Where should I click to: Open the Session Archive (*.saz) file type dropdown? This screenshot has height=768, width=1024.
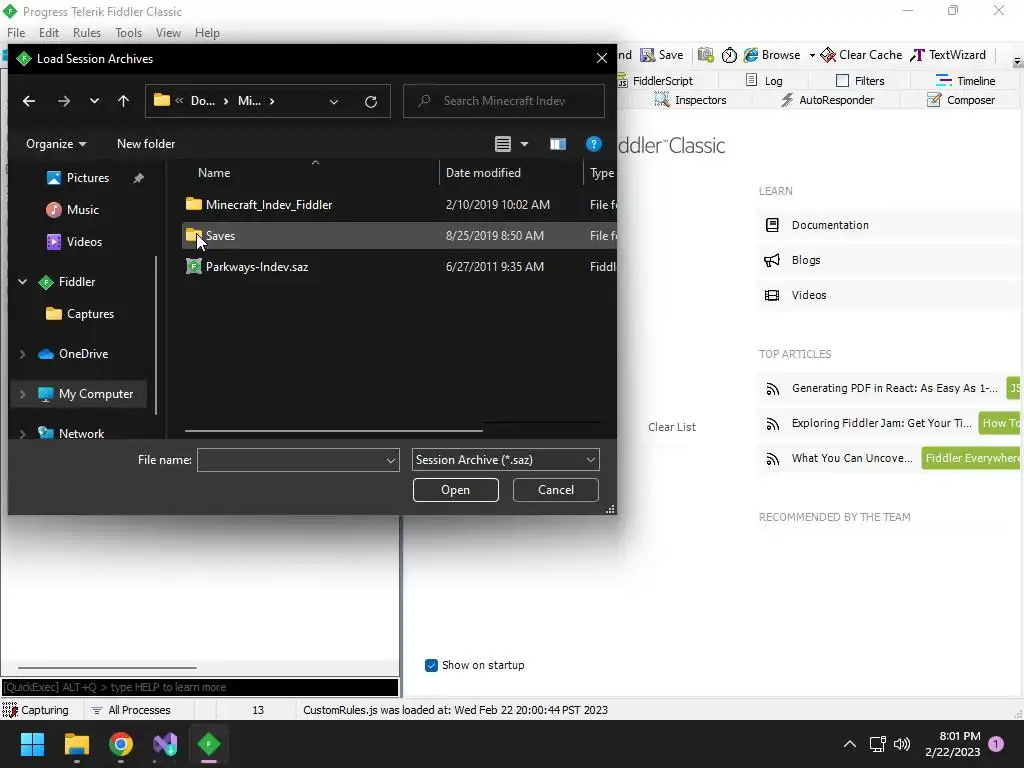pyautogui.click(x=505, y=460)
